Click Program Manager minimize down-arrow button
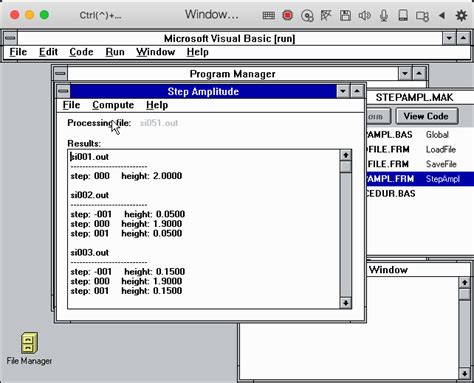This screenshot has width=474, height=383. point(405,73)
